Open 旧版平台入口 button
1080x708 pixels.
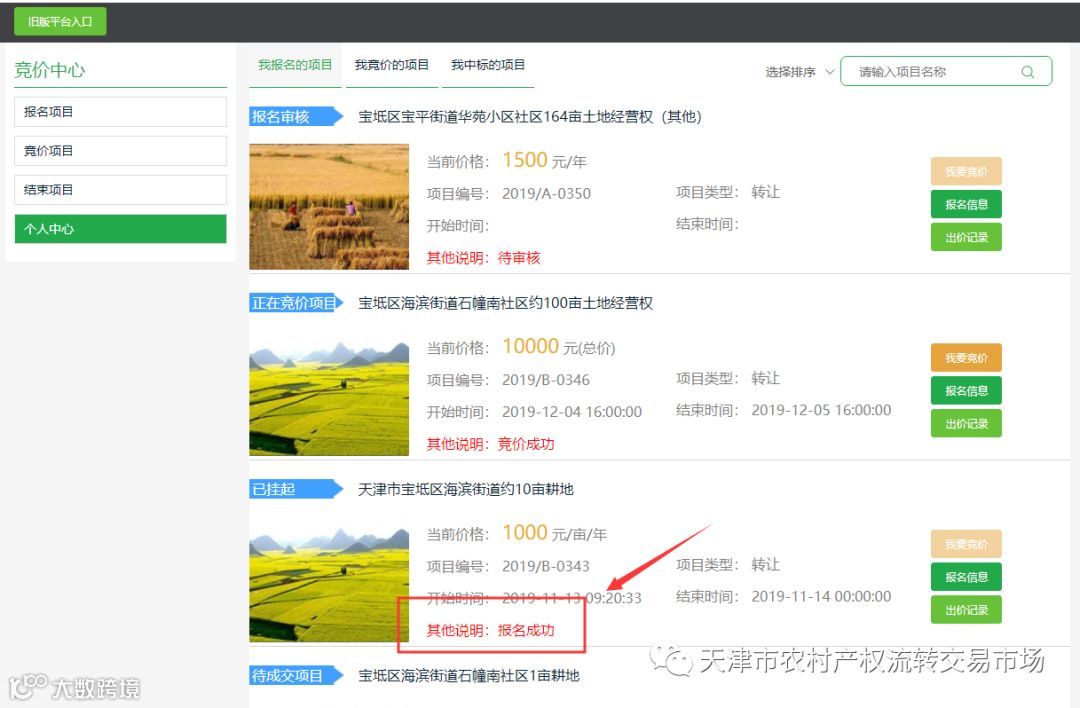coord(60,21)
